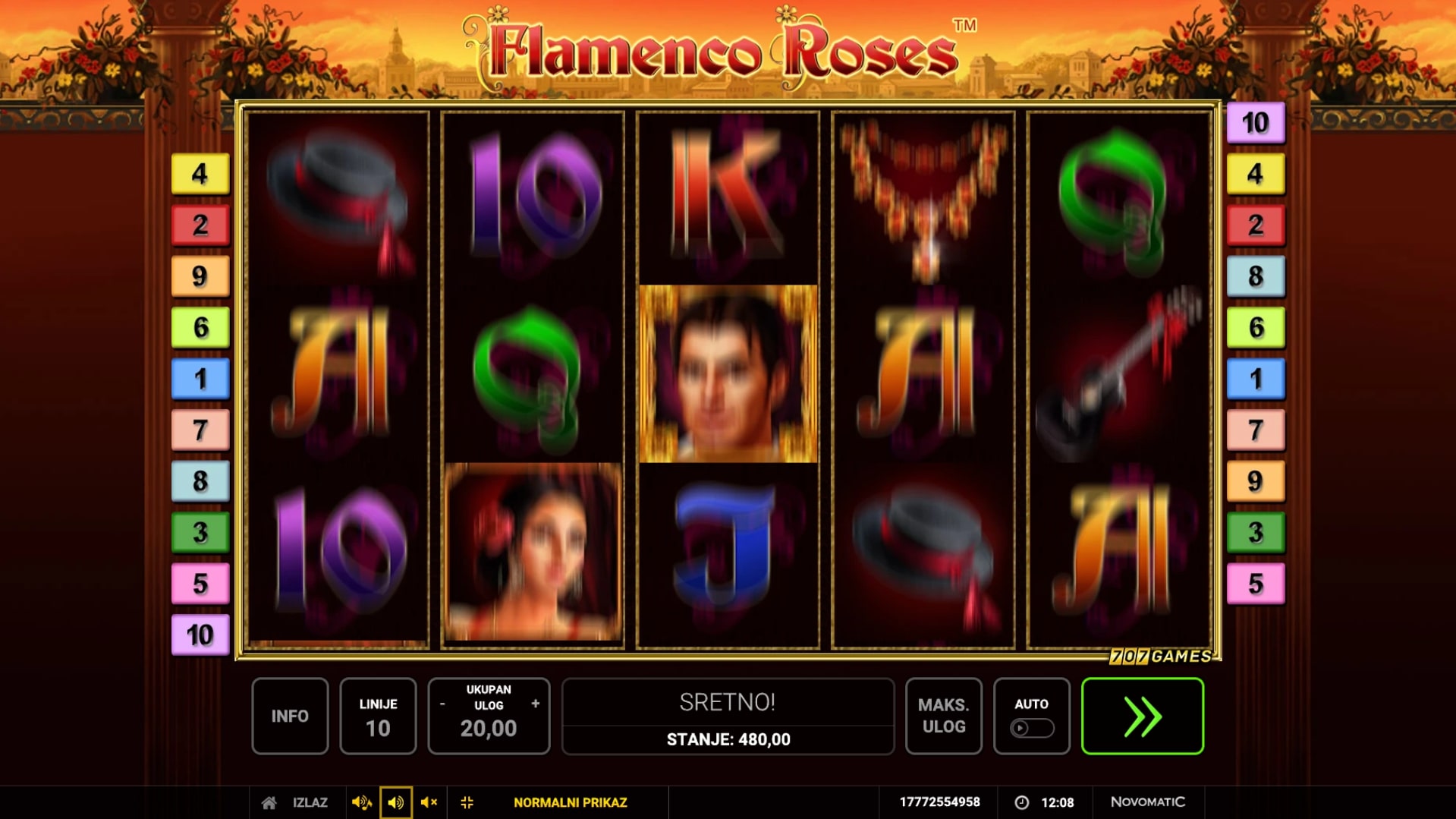The height and width of the screenshot is (819, 1456).
Task: Click the female dancer symbol on second reel
Action: [x=533, y=552]
